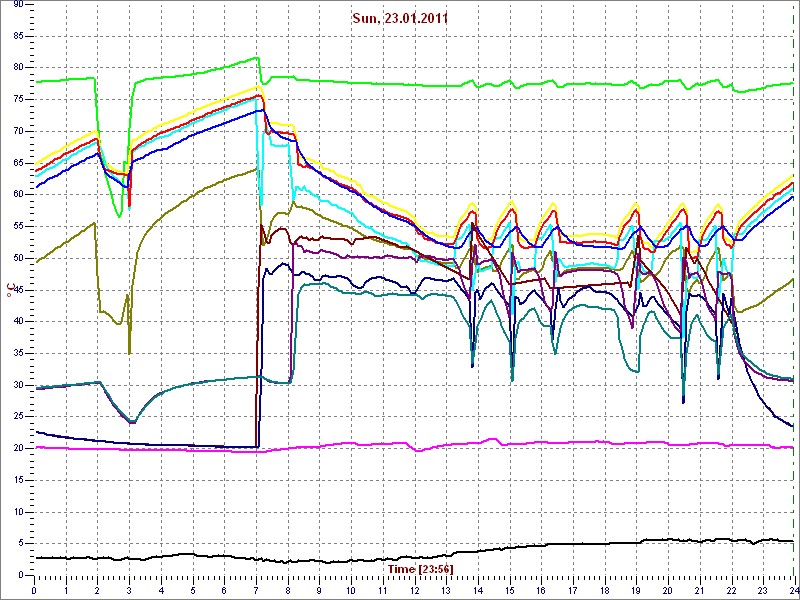
Task: Click hour 16 on the time axis
Action: pos(540,590)
